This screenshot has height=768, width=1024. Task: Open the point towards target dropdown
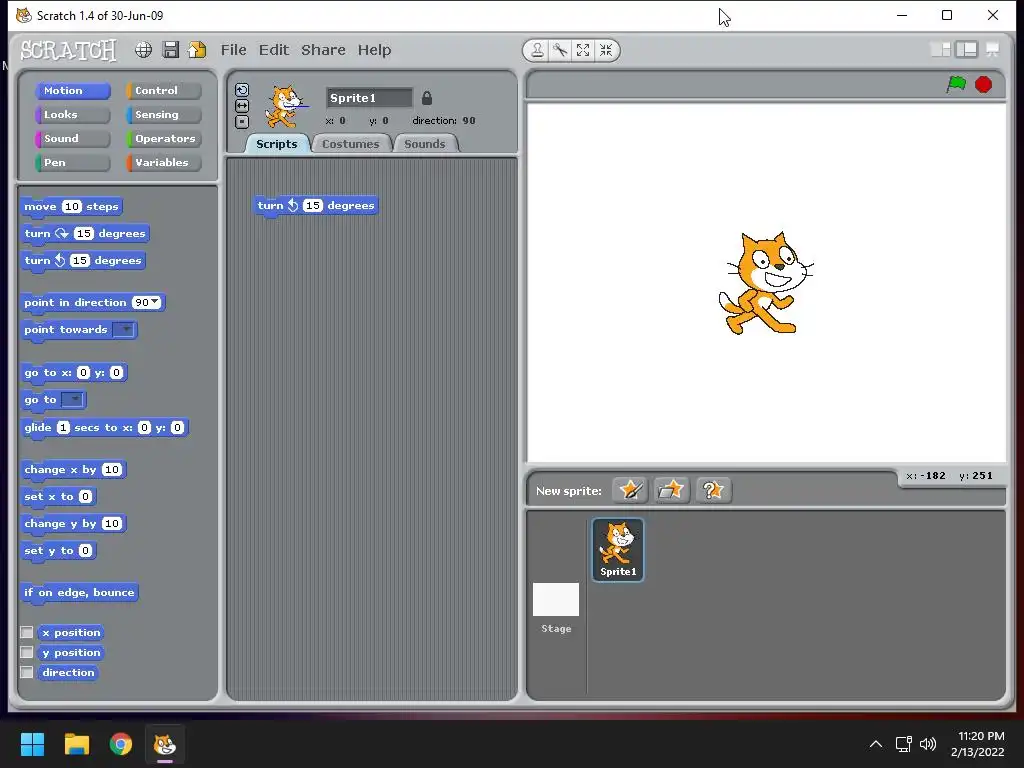coord(124,330)
